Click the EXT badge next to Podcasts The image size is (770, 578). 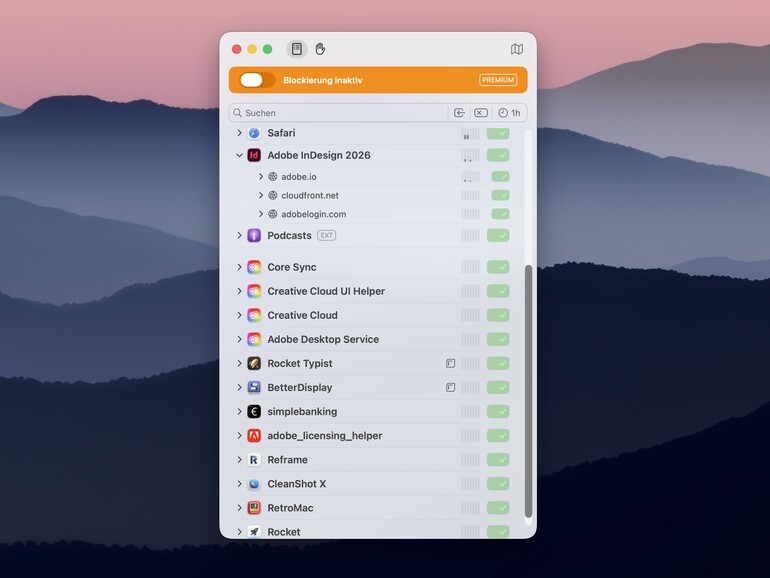tap(327, 236)
